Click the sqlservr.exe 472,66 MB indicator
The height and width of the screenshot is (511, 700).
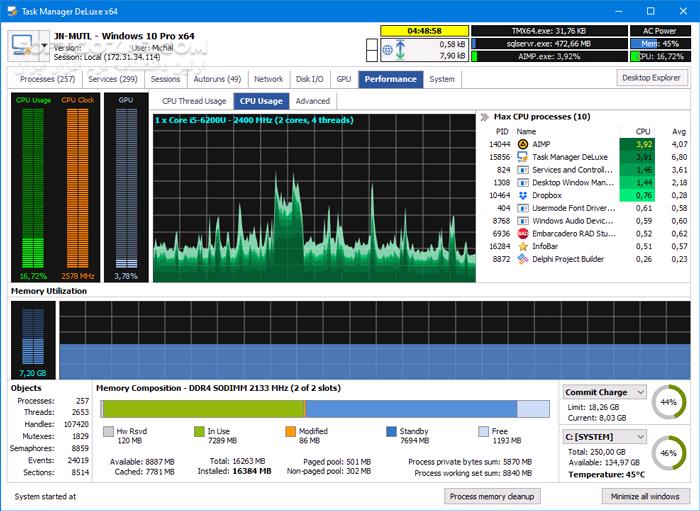pos(549,44)
